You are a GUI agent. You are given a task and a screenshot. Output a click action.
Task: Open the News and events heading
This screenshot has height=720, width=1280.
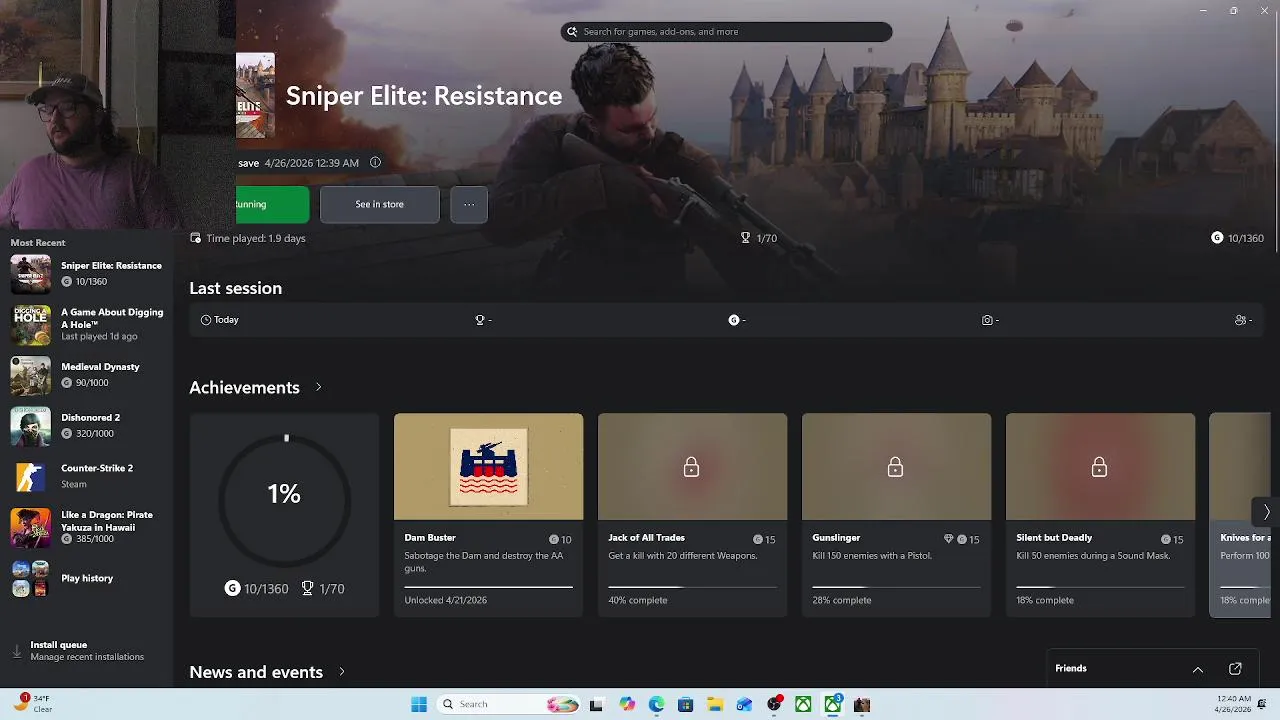coord(256,672)
